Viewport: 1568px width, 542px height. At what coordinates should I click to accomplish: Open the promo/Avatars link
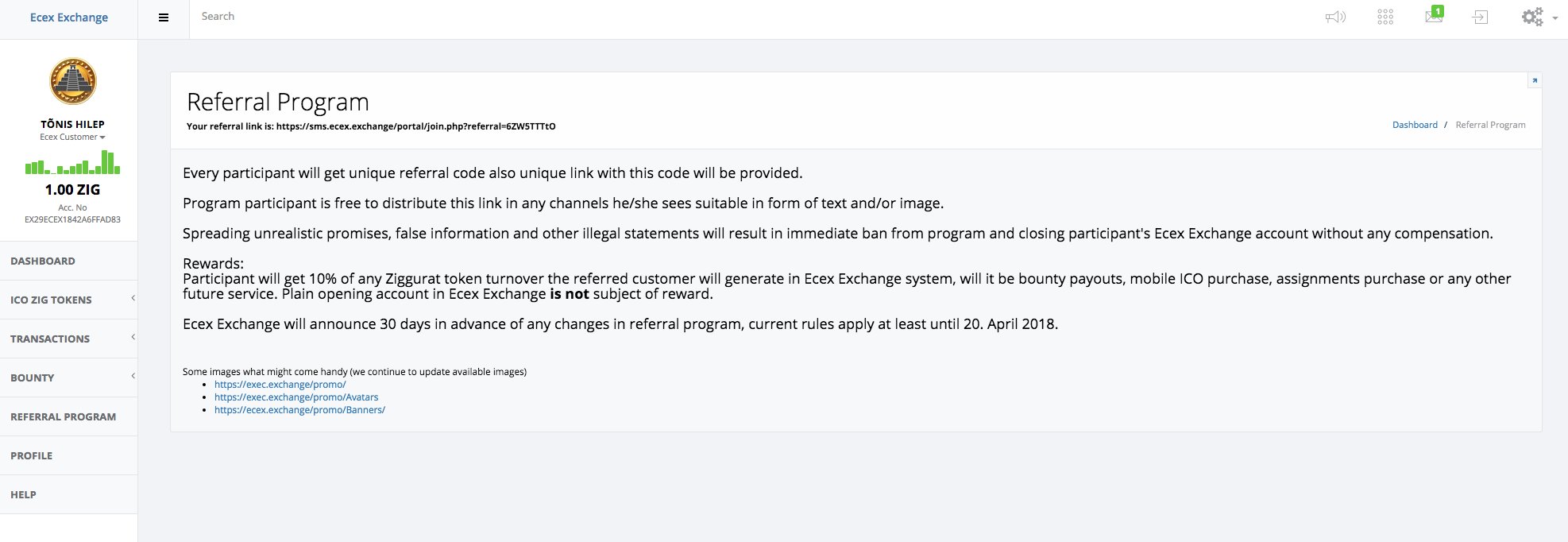pos(296,397)
